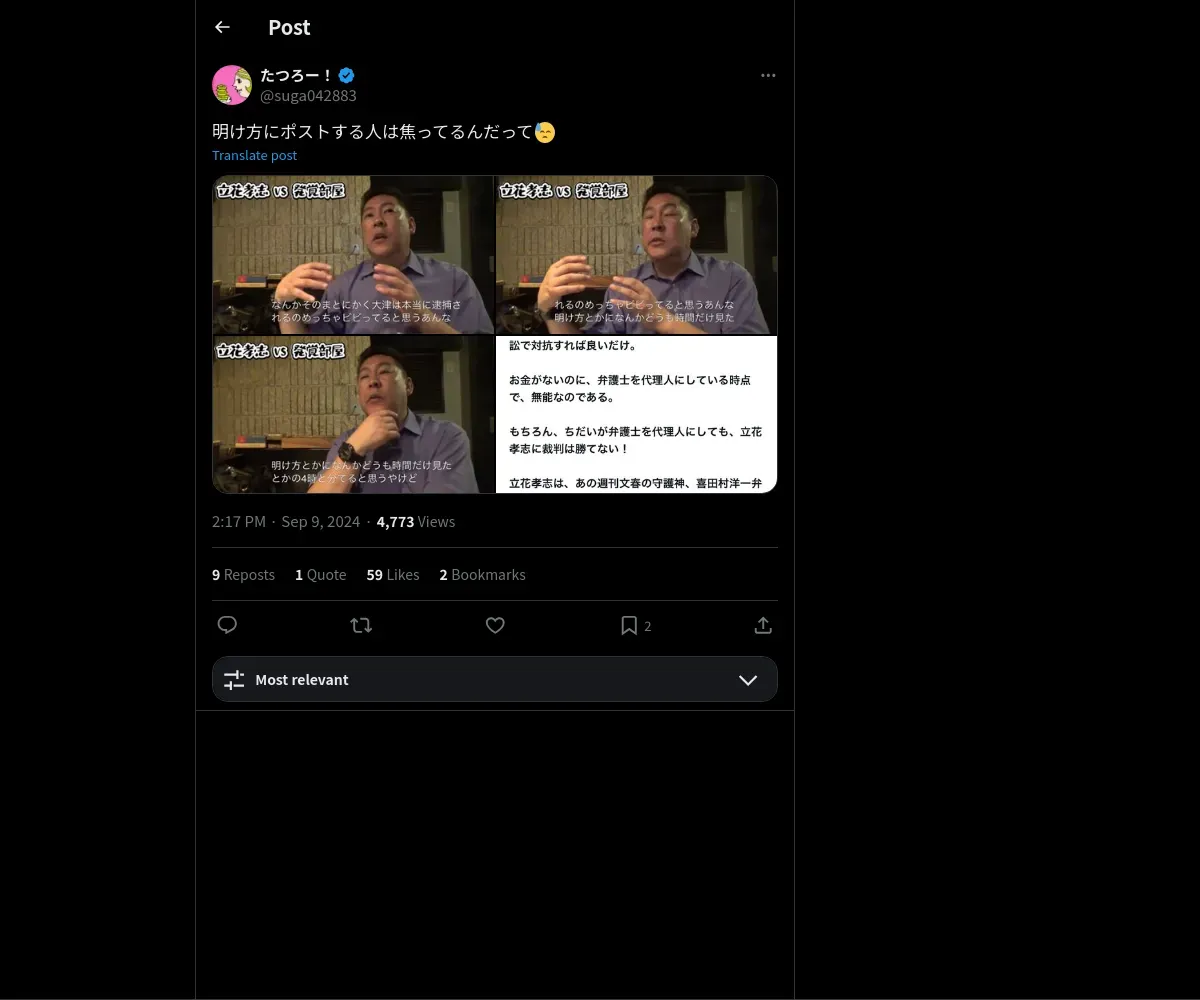The height and width of the screenshot is (1000, 1200).
Task: Click the repost arrows icon
Action: pos(361,625)
